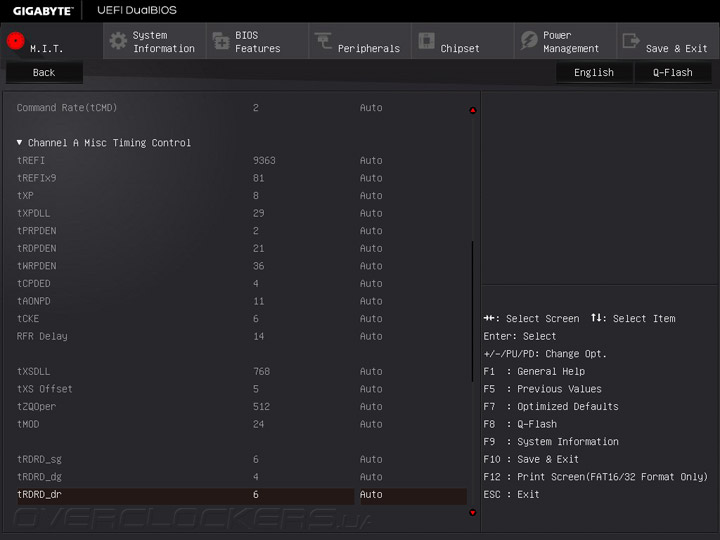
Task: Click the Chipset tab icon
Action: 426,41
